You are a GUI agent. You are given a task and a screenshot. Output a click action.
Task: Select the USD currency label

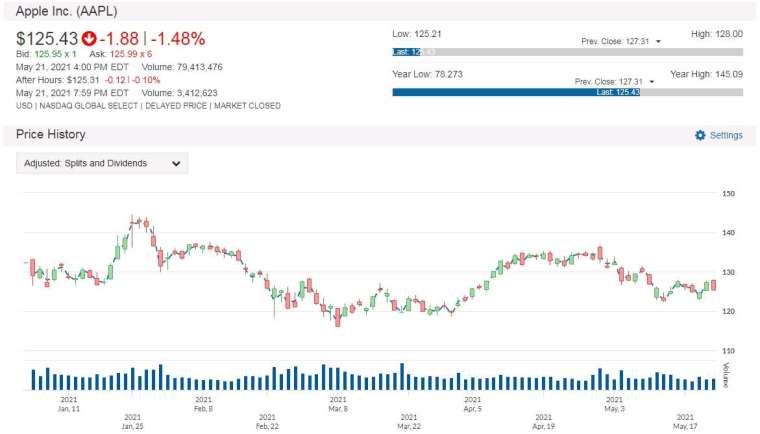tap(24, 106)
